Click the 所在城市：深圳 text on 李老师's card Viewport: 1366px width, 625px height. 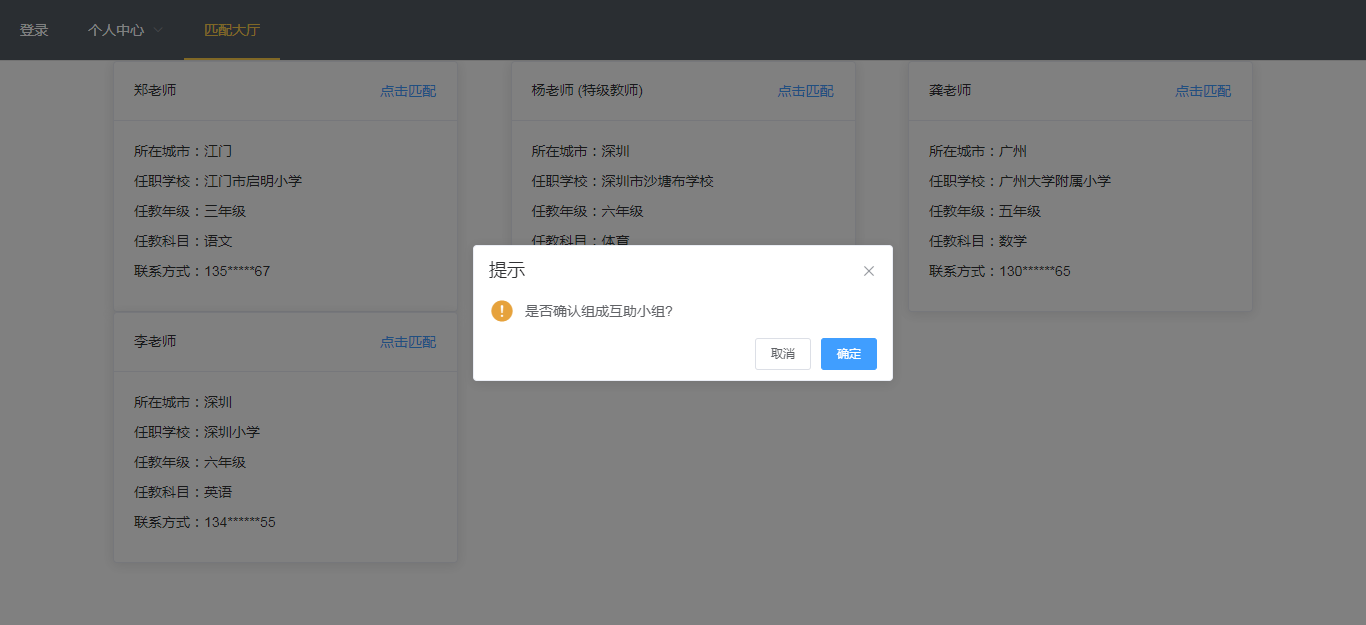pyautogui.click(x=185, y=401)
